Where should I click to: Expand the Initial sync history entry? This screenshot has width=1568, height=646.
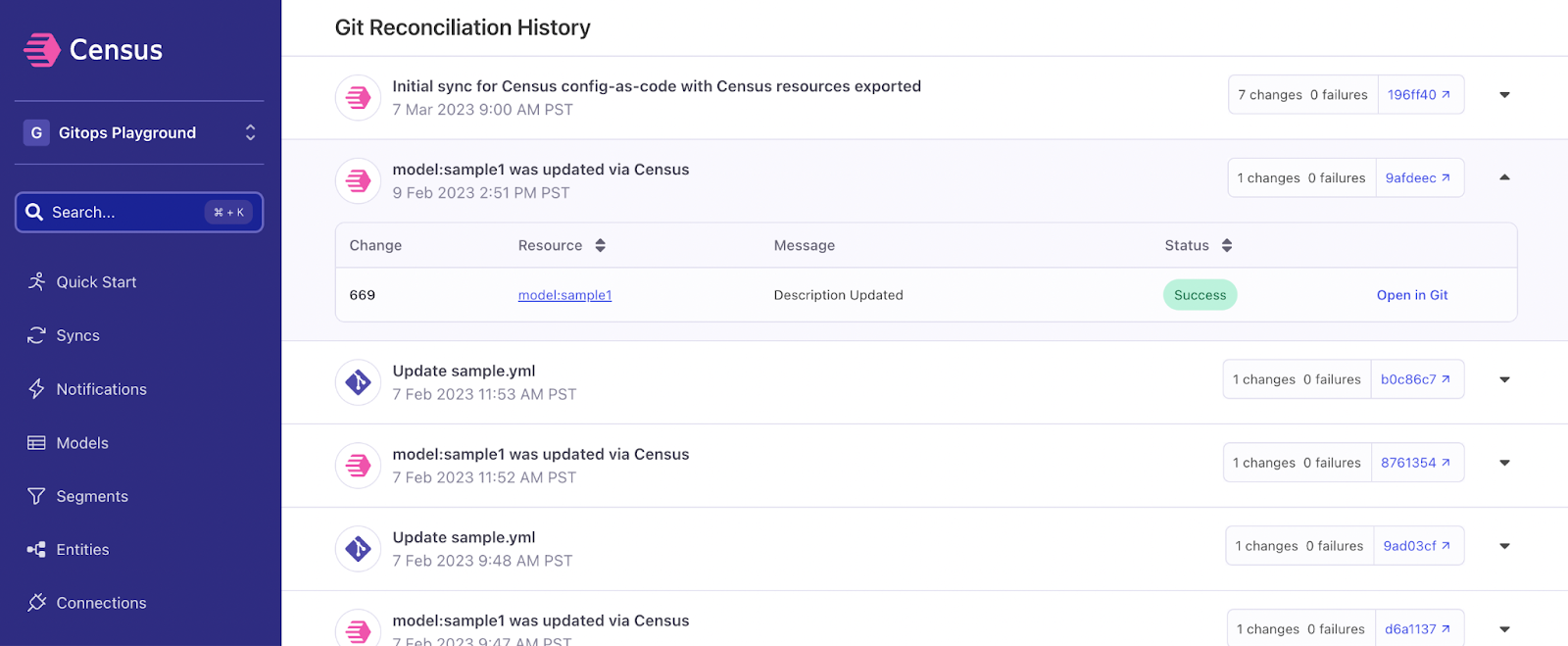point(1504,95)
